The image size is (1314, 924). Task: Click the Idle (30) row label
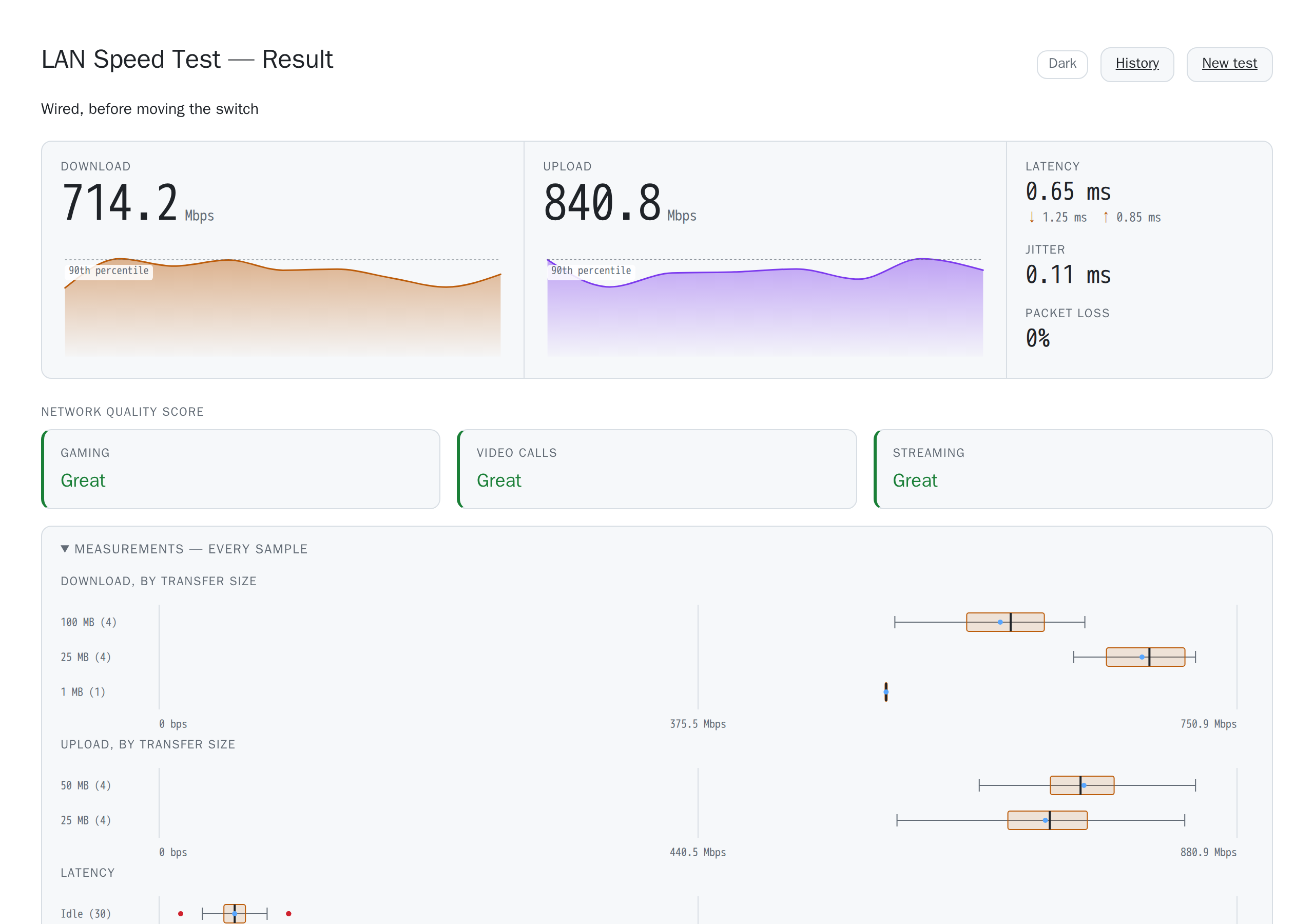tap(86, 913)
